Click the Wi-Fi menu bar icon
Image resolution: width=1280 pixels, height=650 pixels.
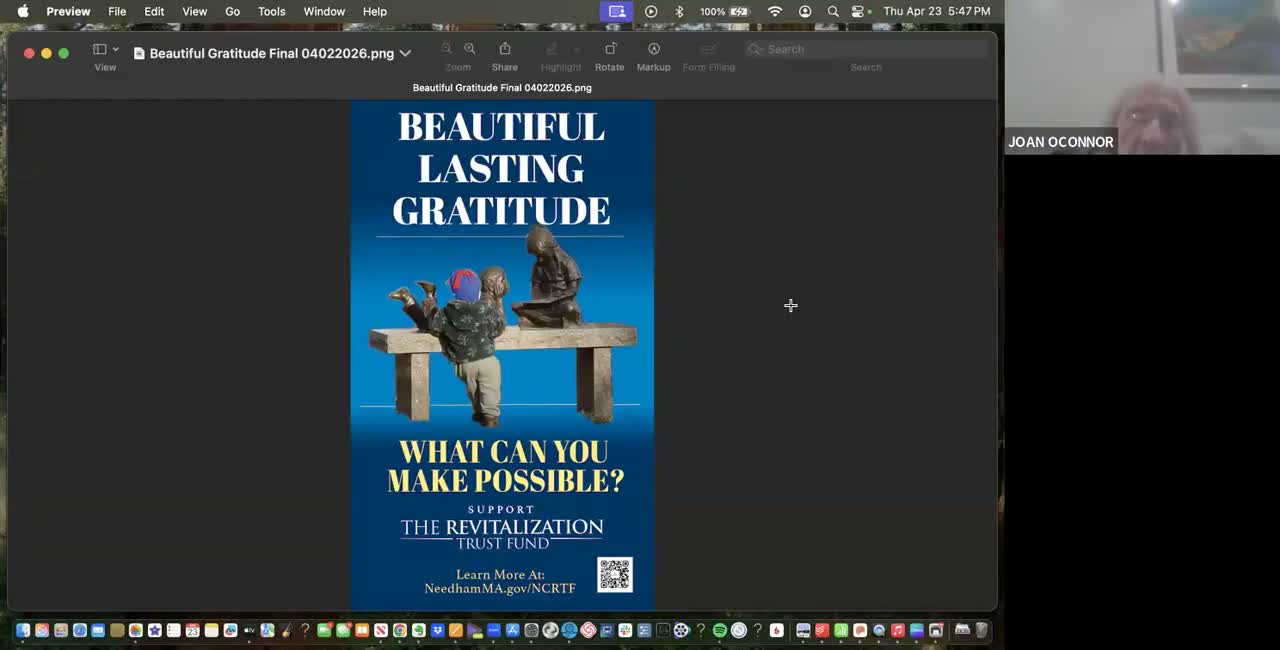pos(775,11)
